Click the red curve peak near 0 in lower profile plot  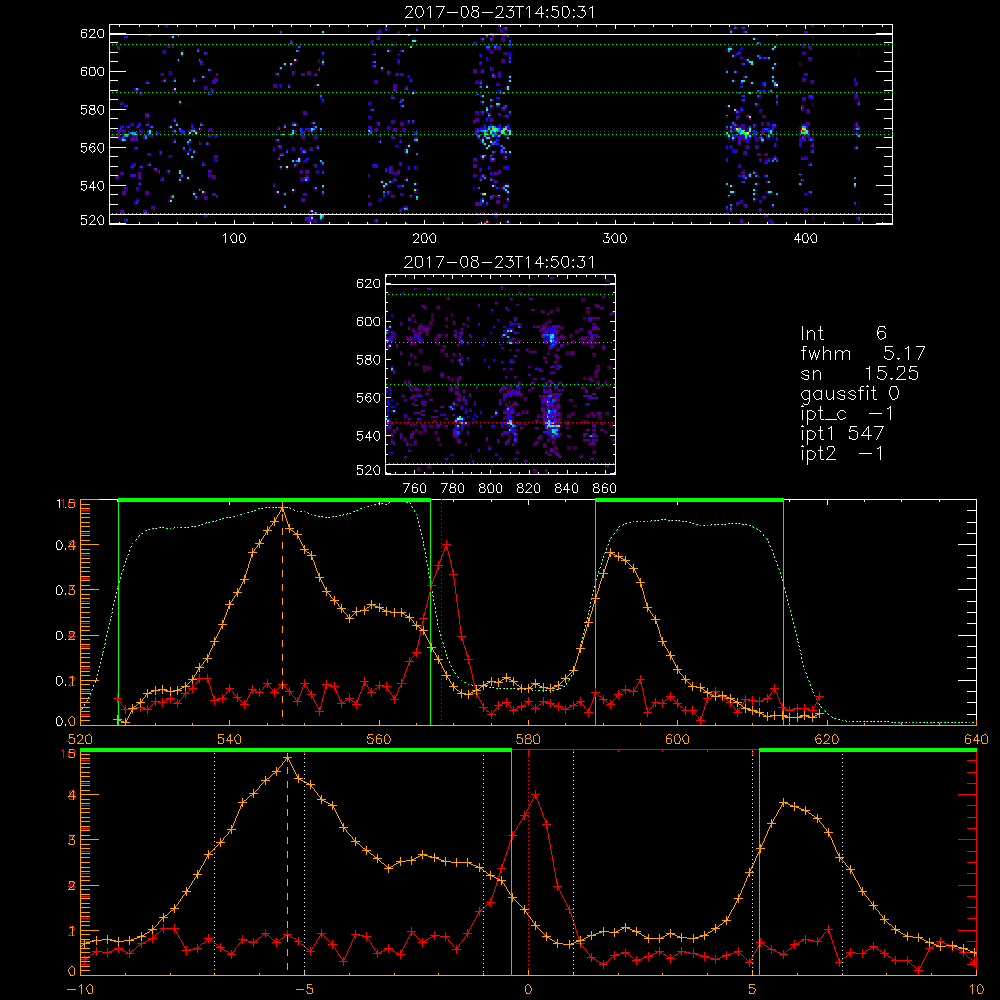pyautogui.click(x=536, y=795)
